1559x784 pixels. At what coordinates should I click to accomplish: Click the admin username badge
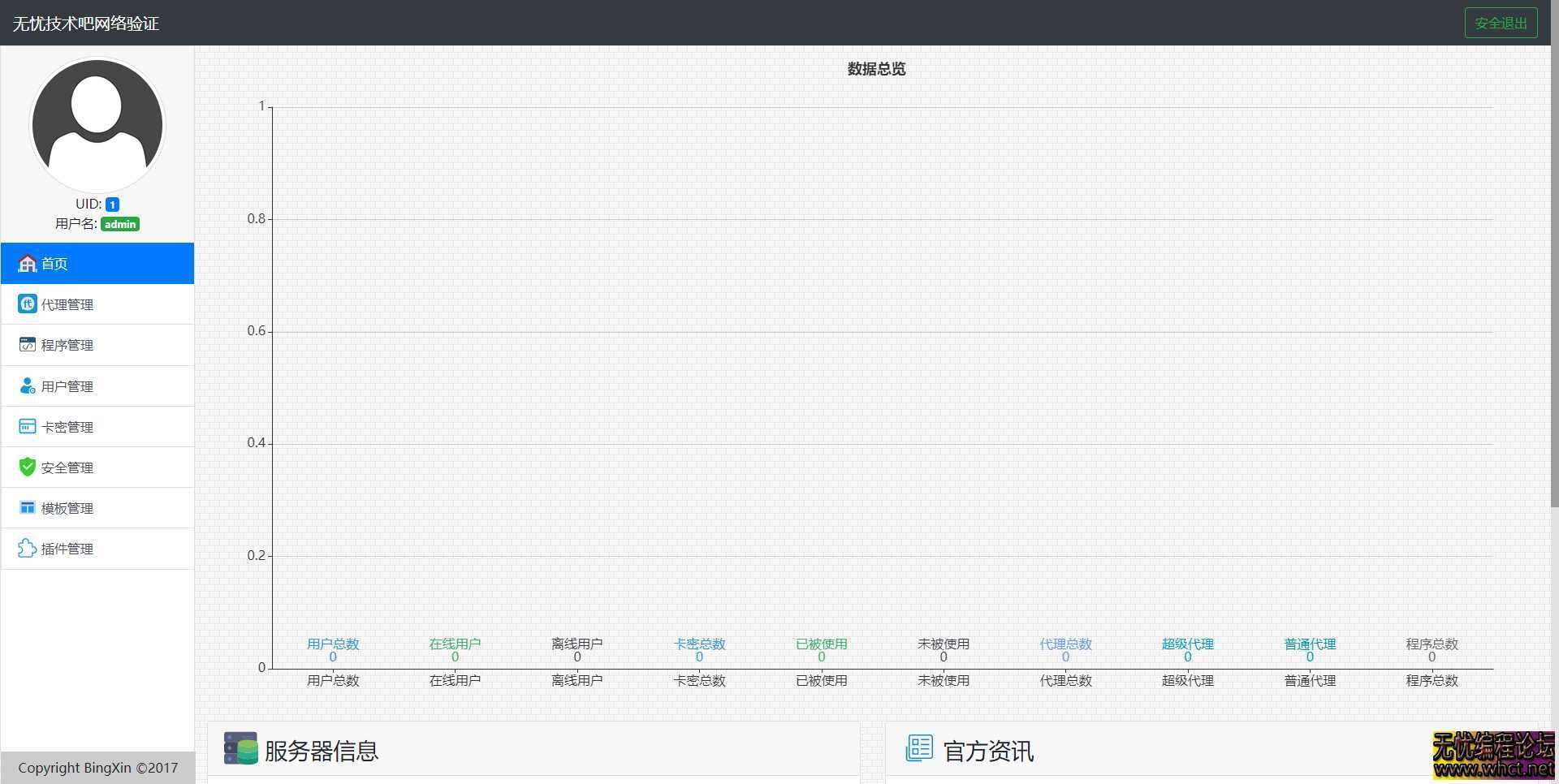(x=119, y=224)
